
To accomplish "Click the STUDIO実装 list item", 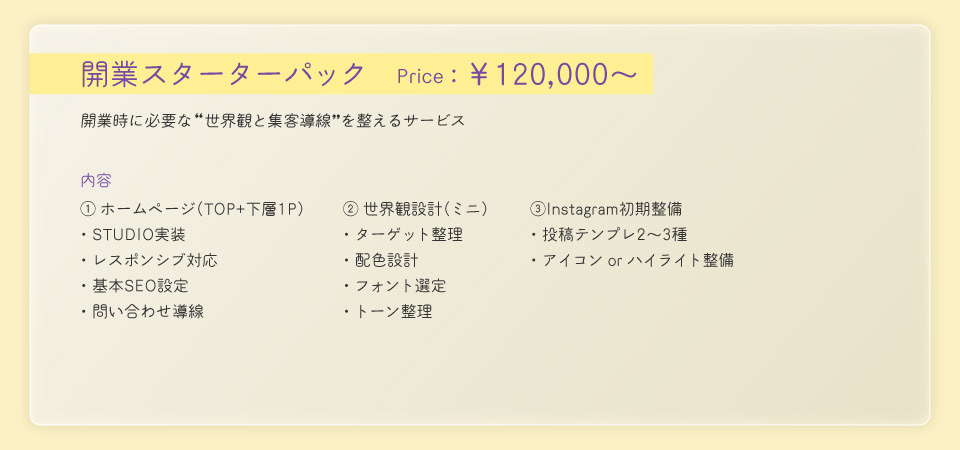I will pyautogui.click(x=133, y=235).
